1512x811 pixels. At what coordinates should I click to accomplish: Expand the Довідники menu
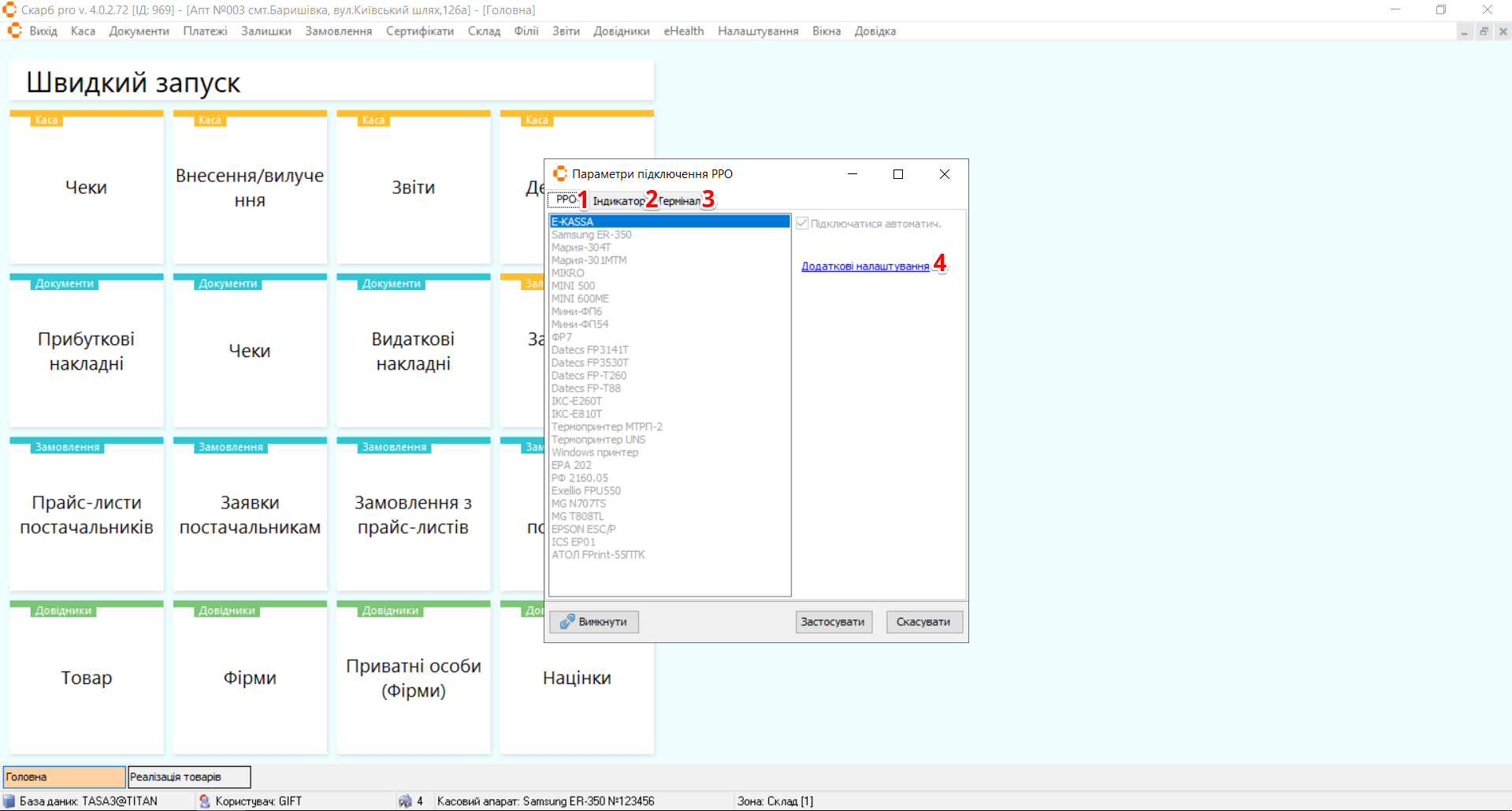point(621,32)
